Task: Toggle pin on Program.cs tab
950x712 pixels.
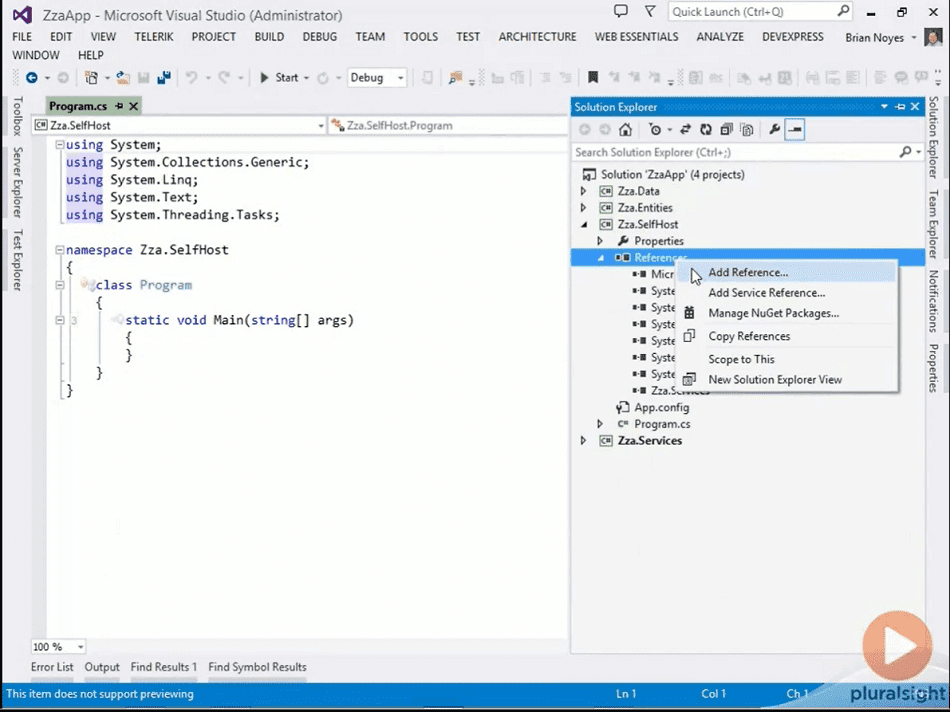Action: click(119, 106)
